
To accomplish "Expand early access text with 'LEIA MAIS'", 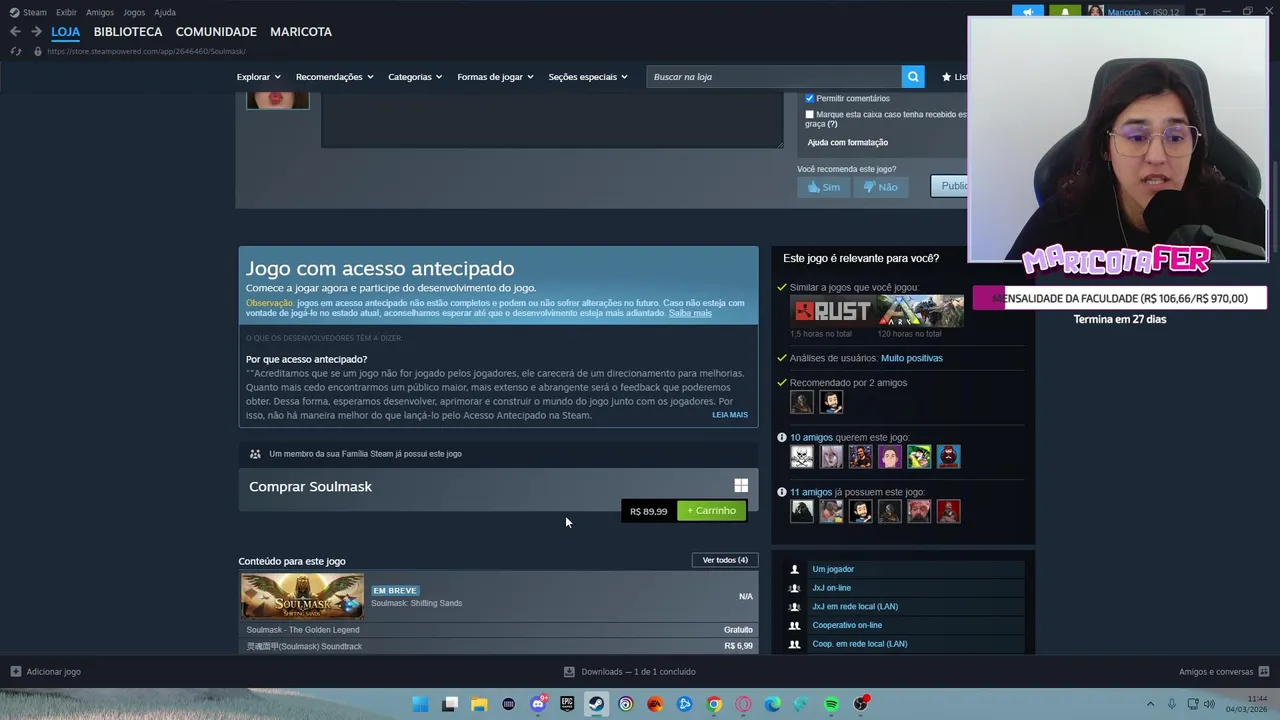I will [730, 415].
